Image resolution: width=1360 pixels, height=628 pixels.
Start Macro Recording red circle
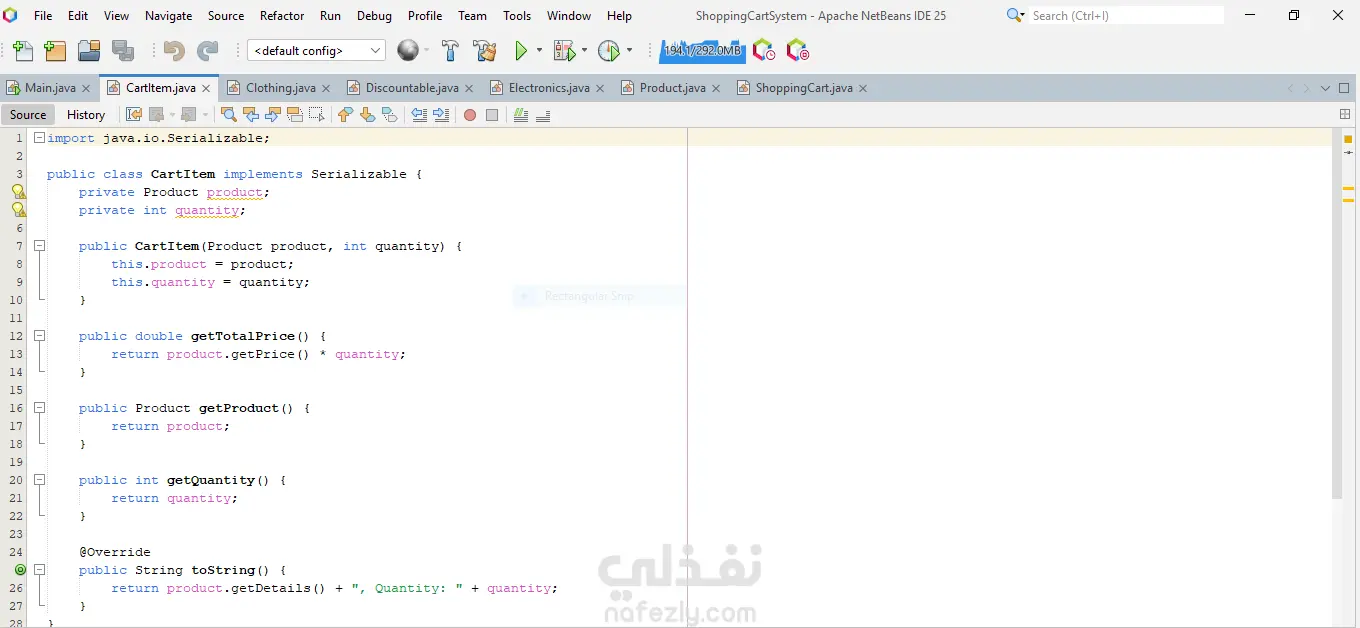[470, 115]
